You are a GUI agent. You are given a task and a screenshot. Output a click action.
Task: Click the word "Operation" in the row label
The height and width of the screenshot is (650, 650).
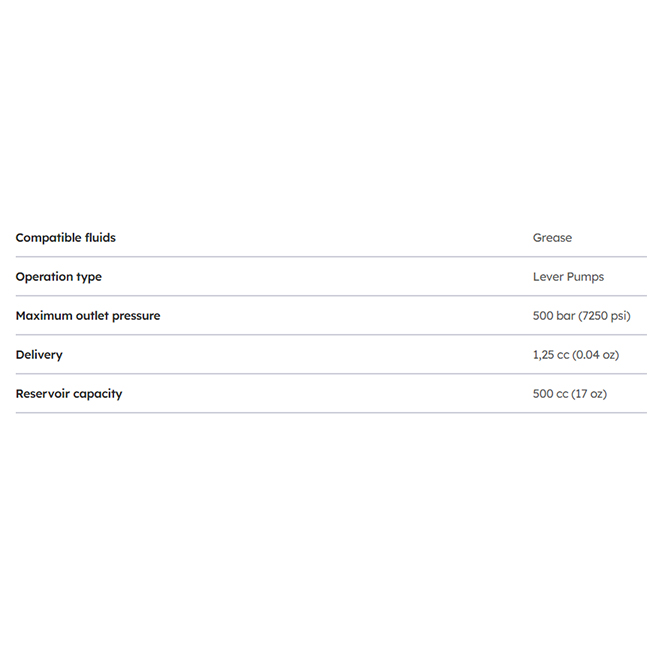coord(44,277)
